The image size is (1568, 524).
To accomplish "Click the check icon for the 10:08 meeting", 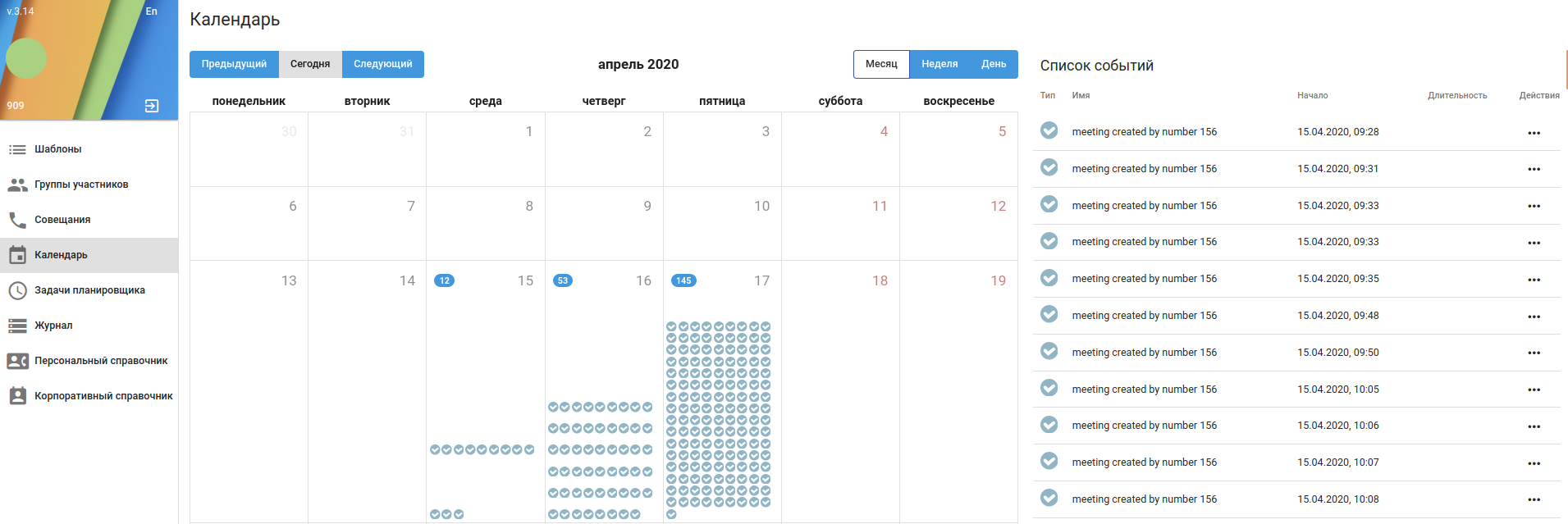I will [1049, 498].
